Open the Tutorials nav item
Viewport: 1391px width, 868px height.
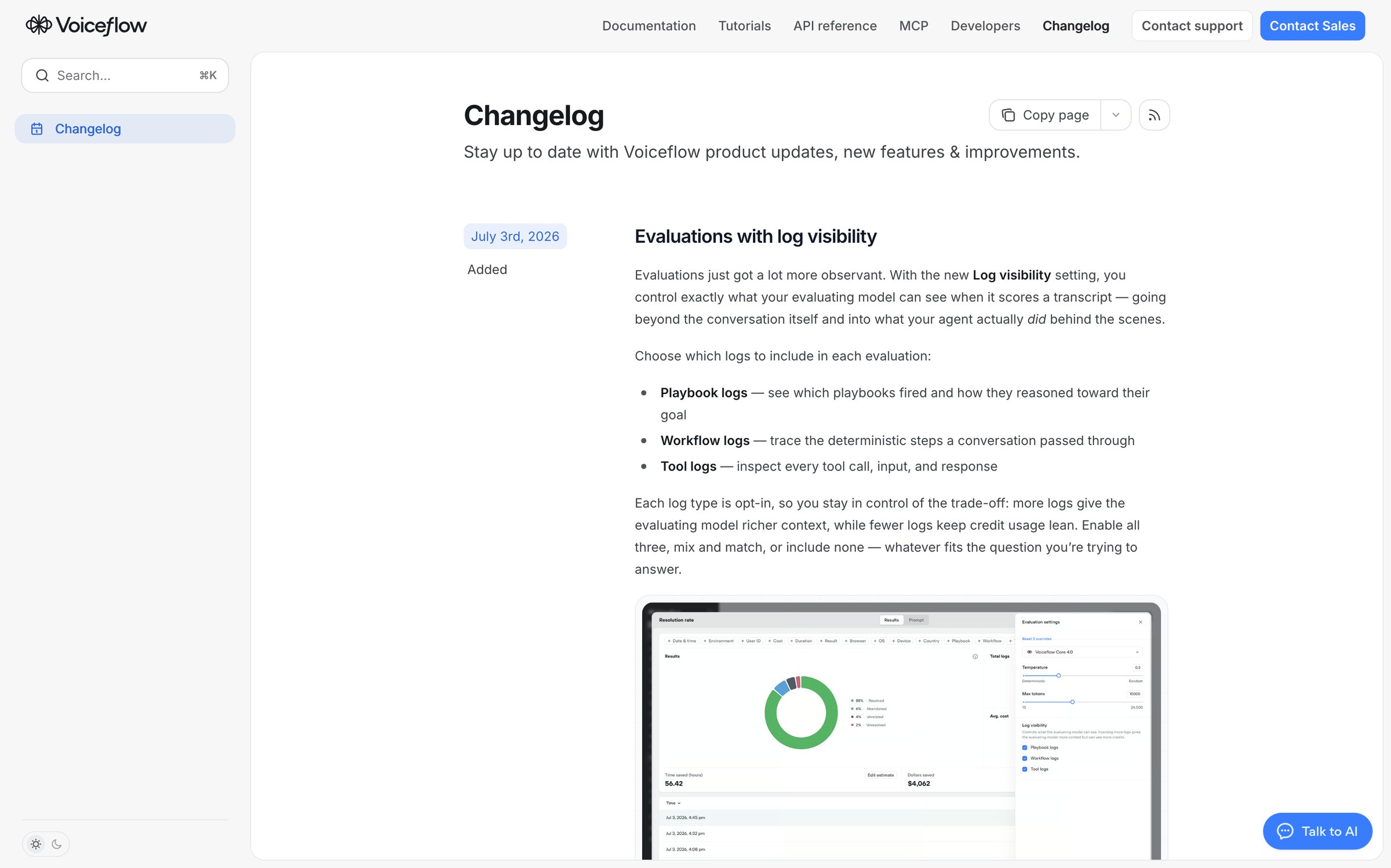tap(744, 25)
